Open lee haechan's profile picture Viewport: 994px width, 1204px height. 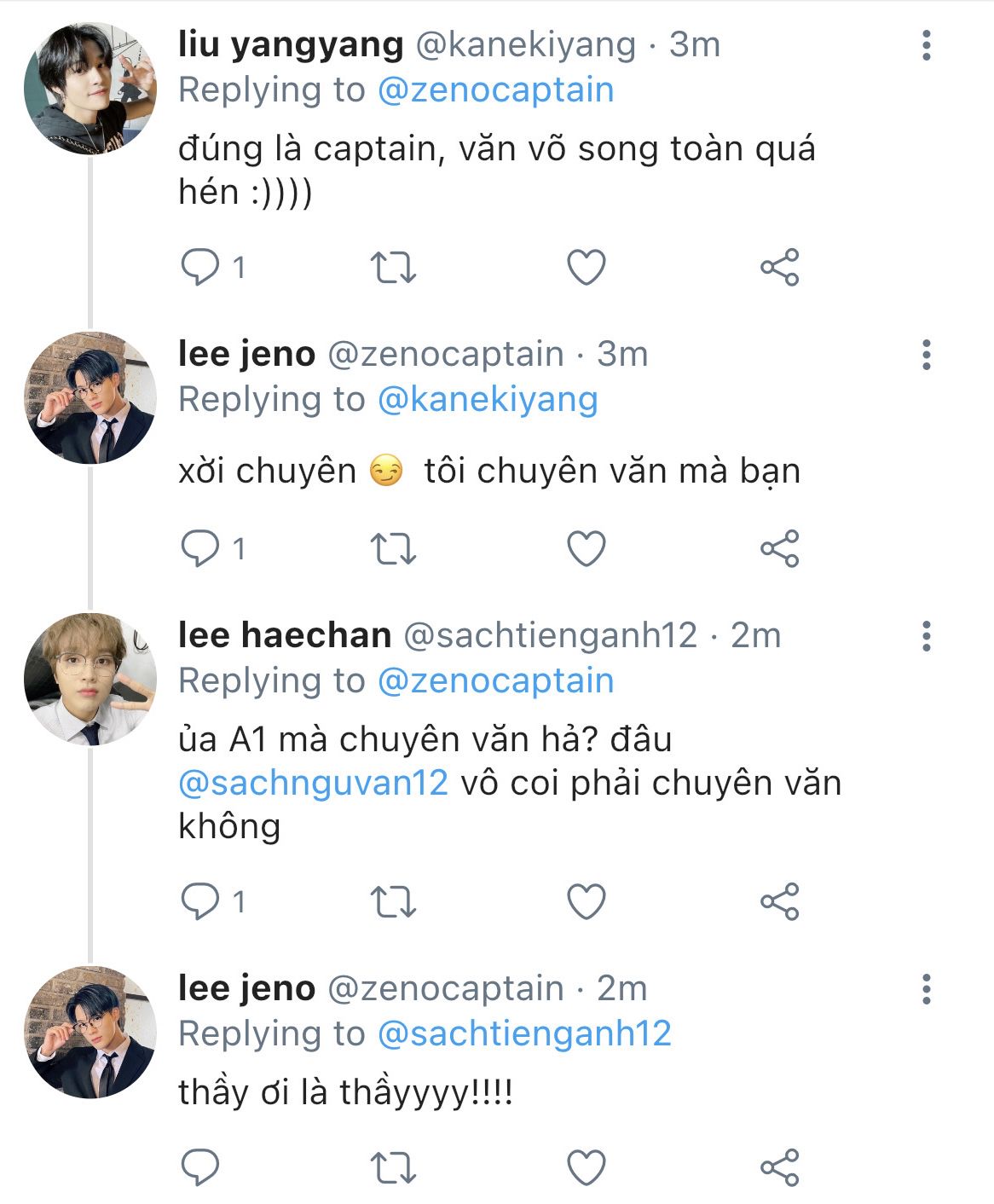coord(90,679)
